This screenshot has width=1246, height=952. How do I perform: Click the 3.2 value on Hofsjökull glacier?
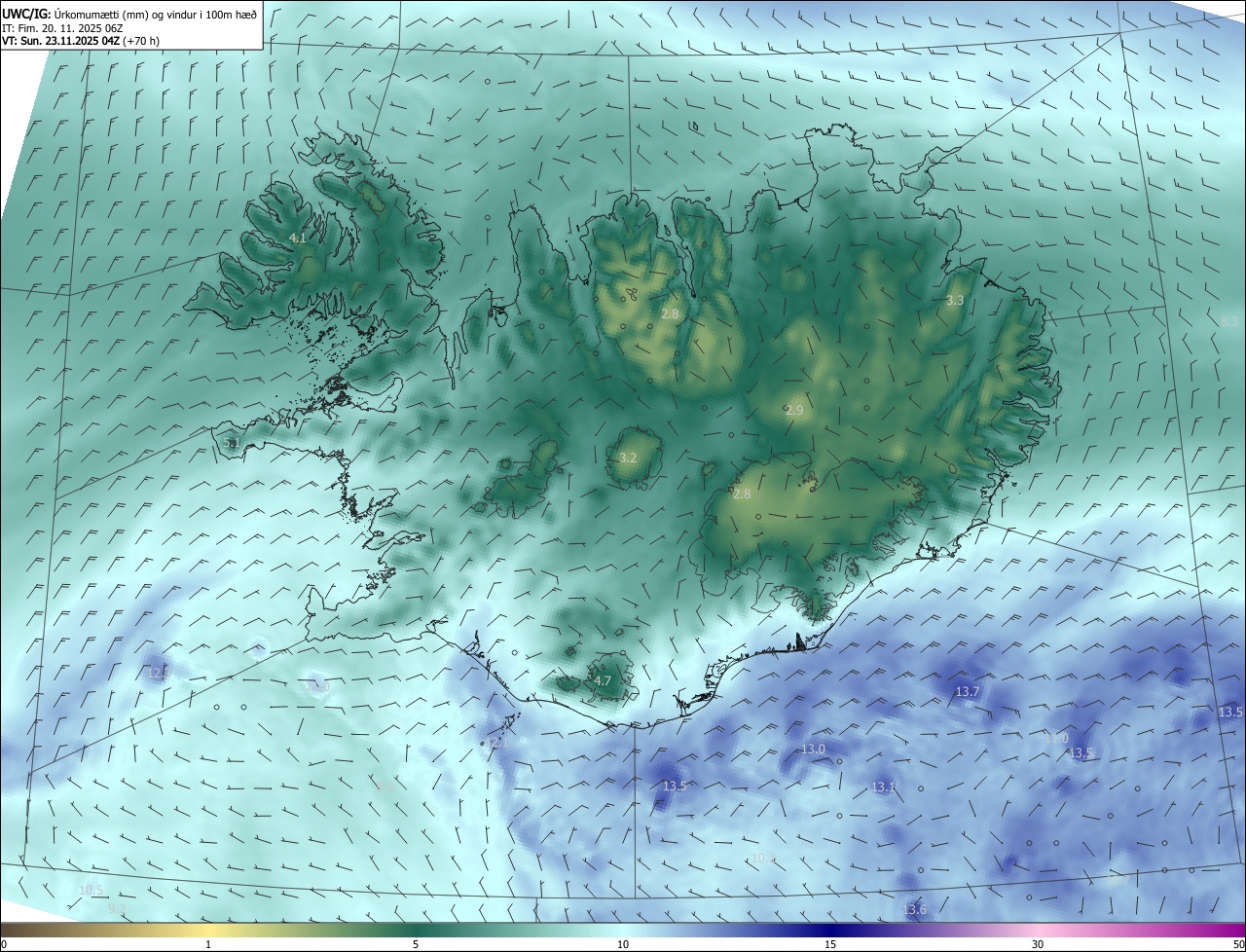click(x=628, y=458)
